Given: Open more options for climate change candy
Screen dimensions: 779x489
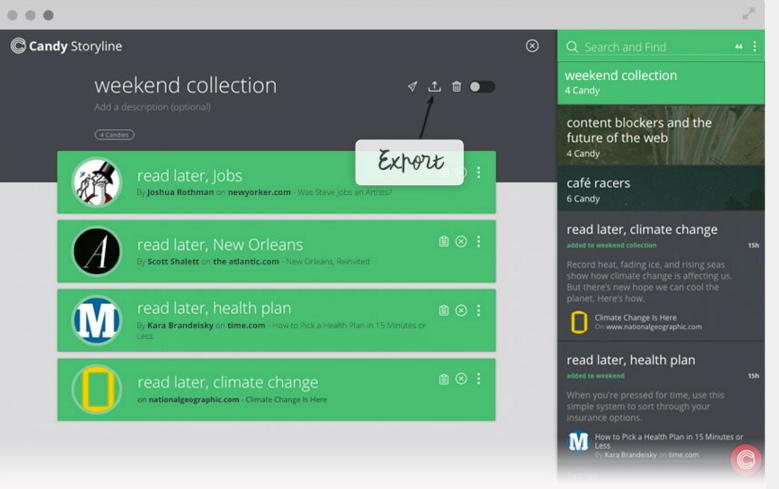Looking at the screenshot, I should 478,379.
